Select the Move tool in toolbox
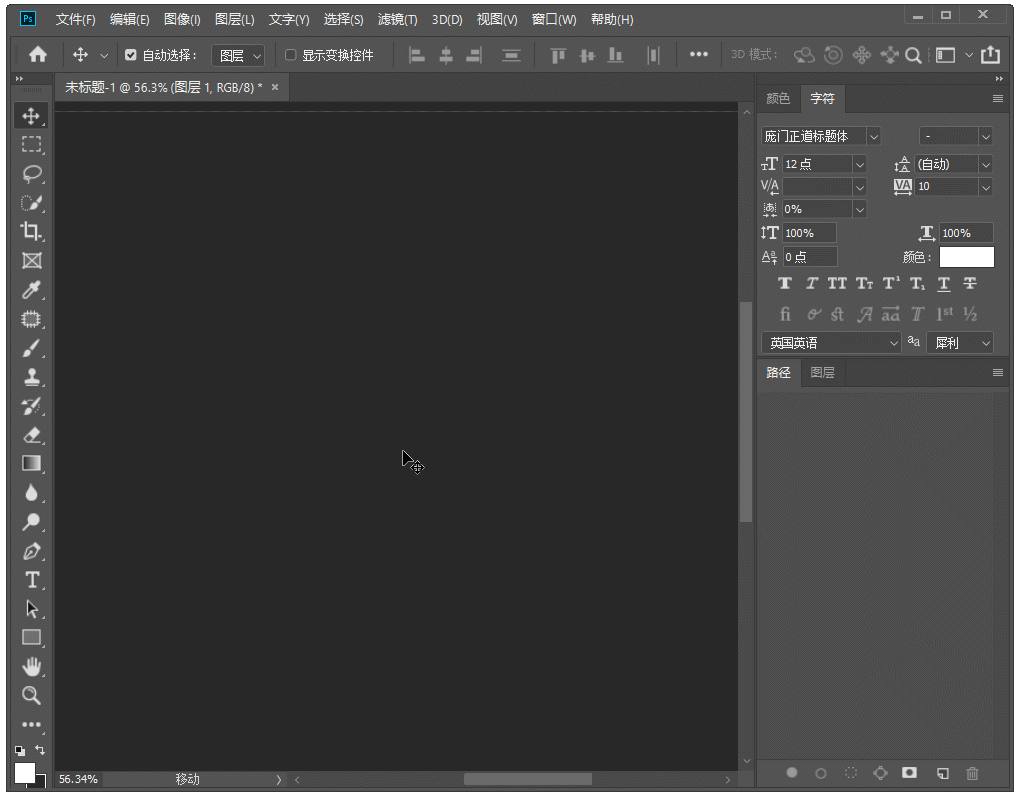1020x803 pixels. (x=31, y=116)
